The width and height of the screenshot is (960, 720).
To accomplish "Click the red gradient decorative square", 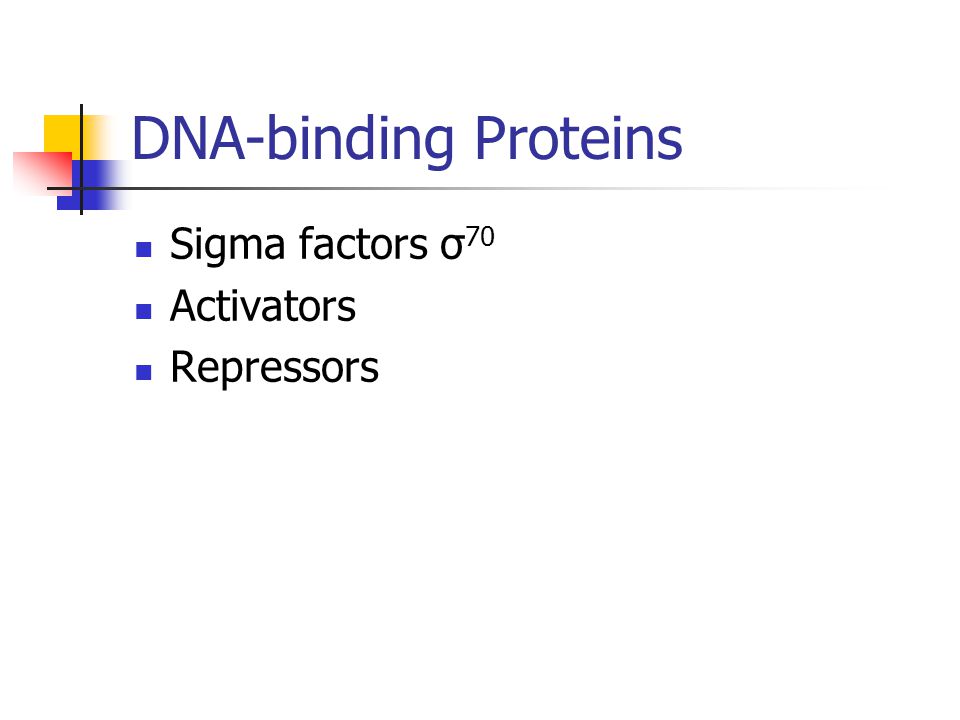I will (x=43, y=174).
